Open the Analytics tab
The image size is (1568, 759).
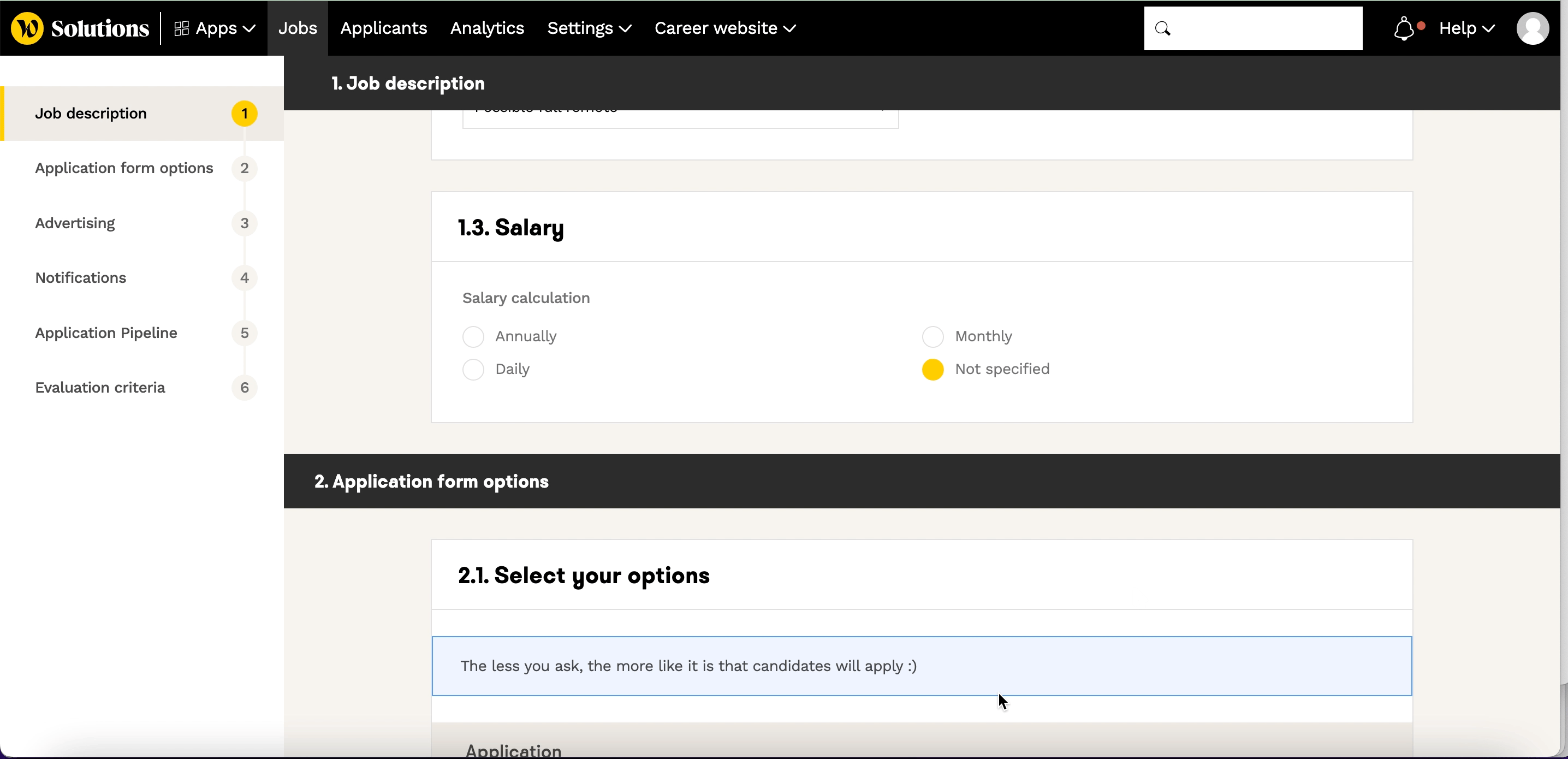[487, 28]
